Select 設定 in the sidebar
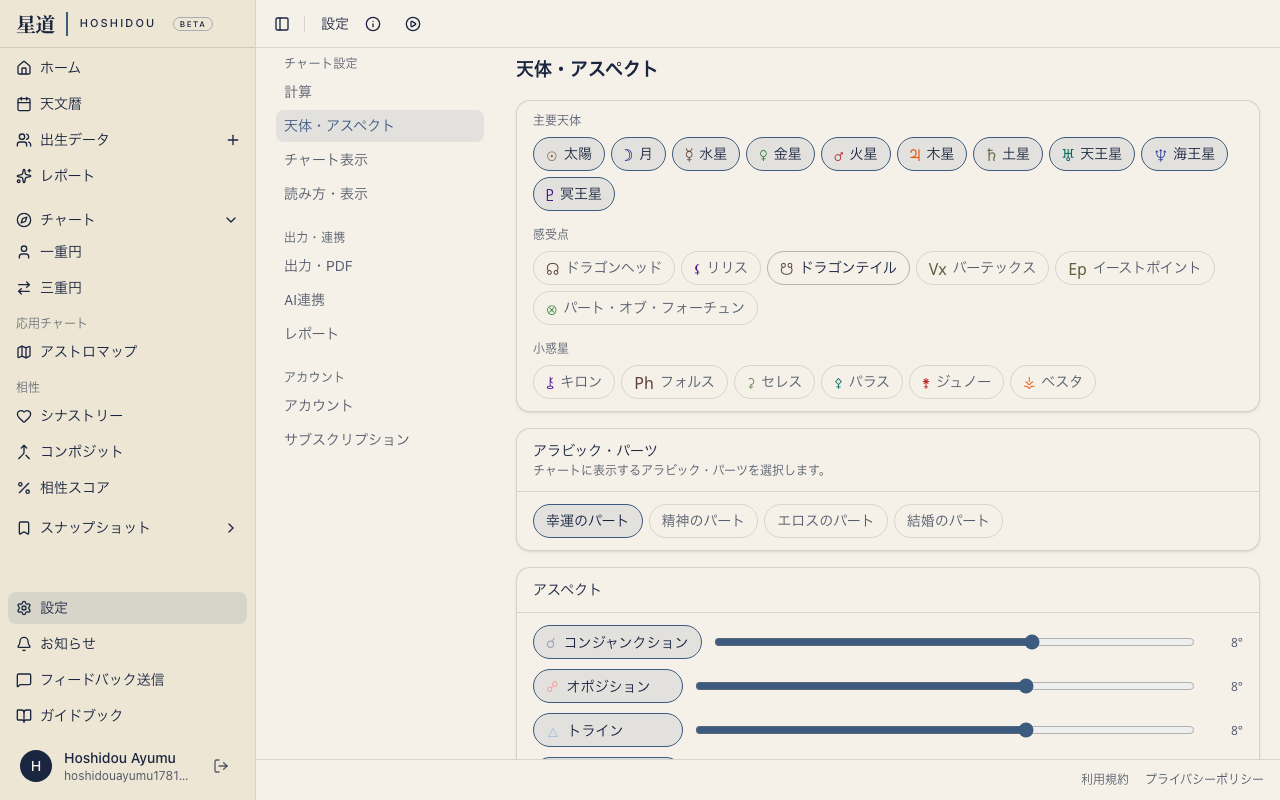The image size is (1280, 800). [x=128, y=608]
